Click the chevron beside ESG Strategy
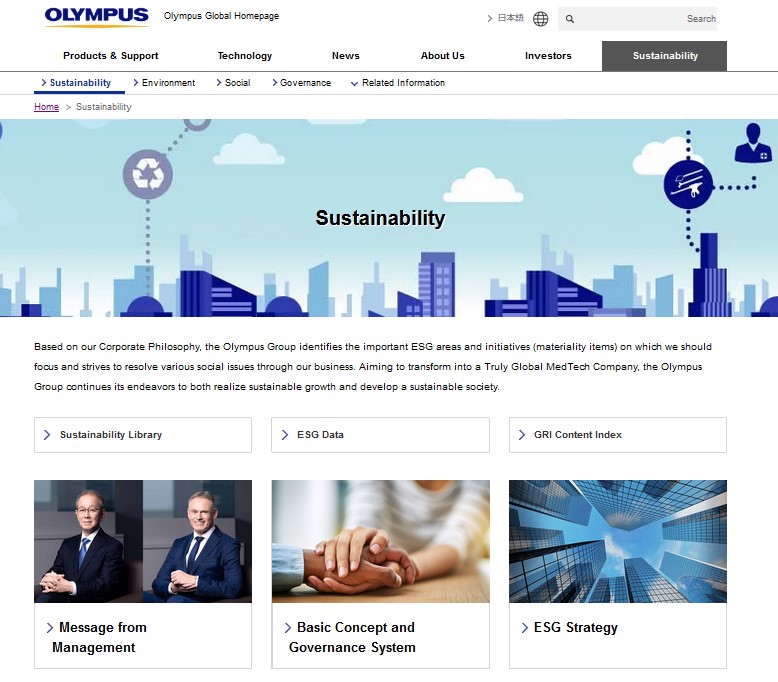The width and height of the screenshot is (778, 682). (524, 628)
